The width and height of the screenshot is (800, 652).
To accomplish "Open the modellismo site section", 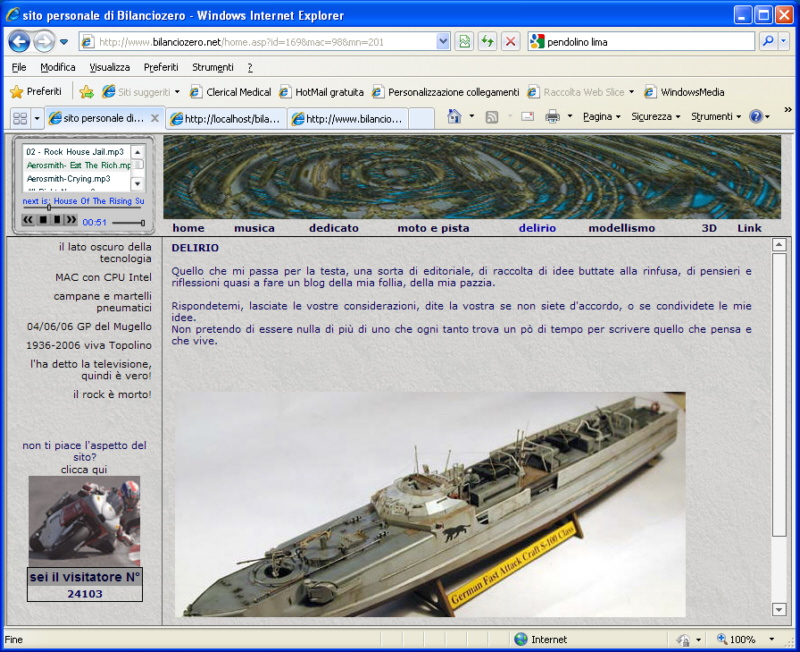I will pyautogui.click(x=621, y=228).
